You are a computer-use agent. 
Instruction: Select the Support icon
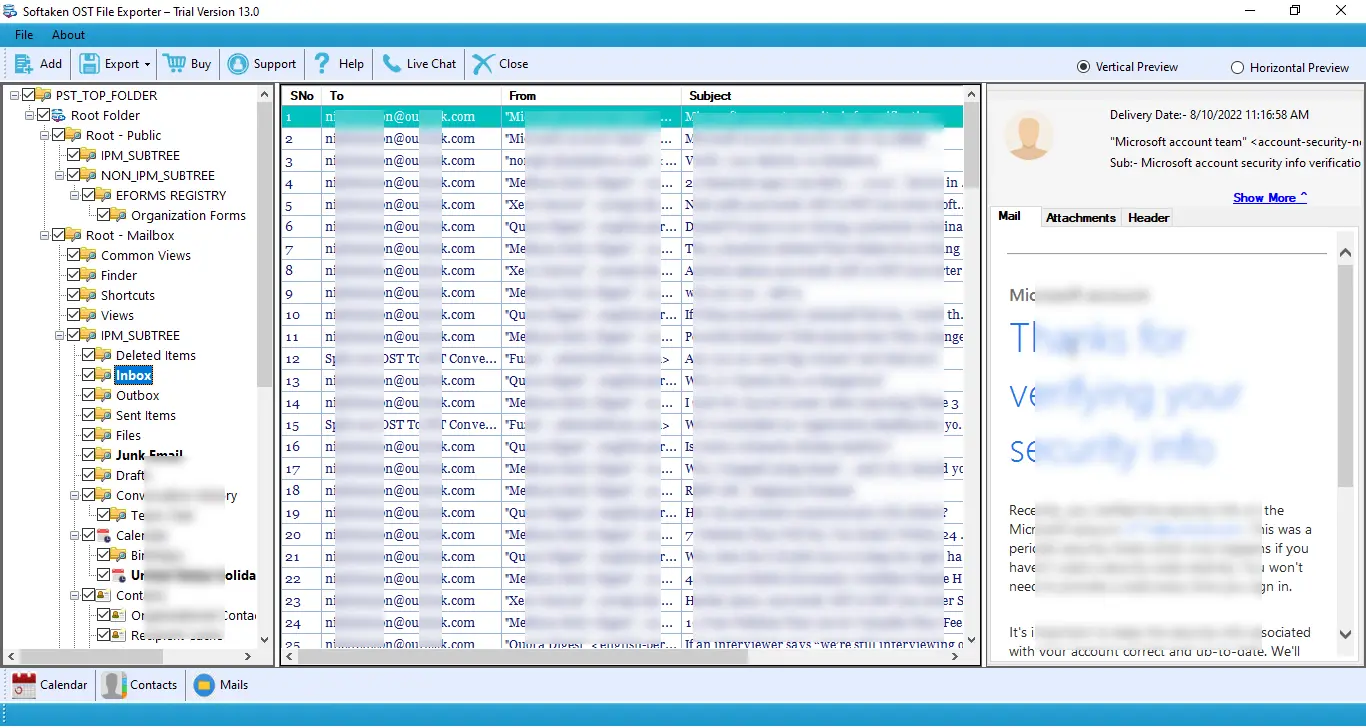[240, 63]
